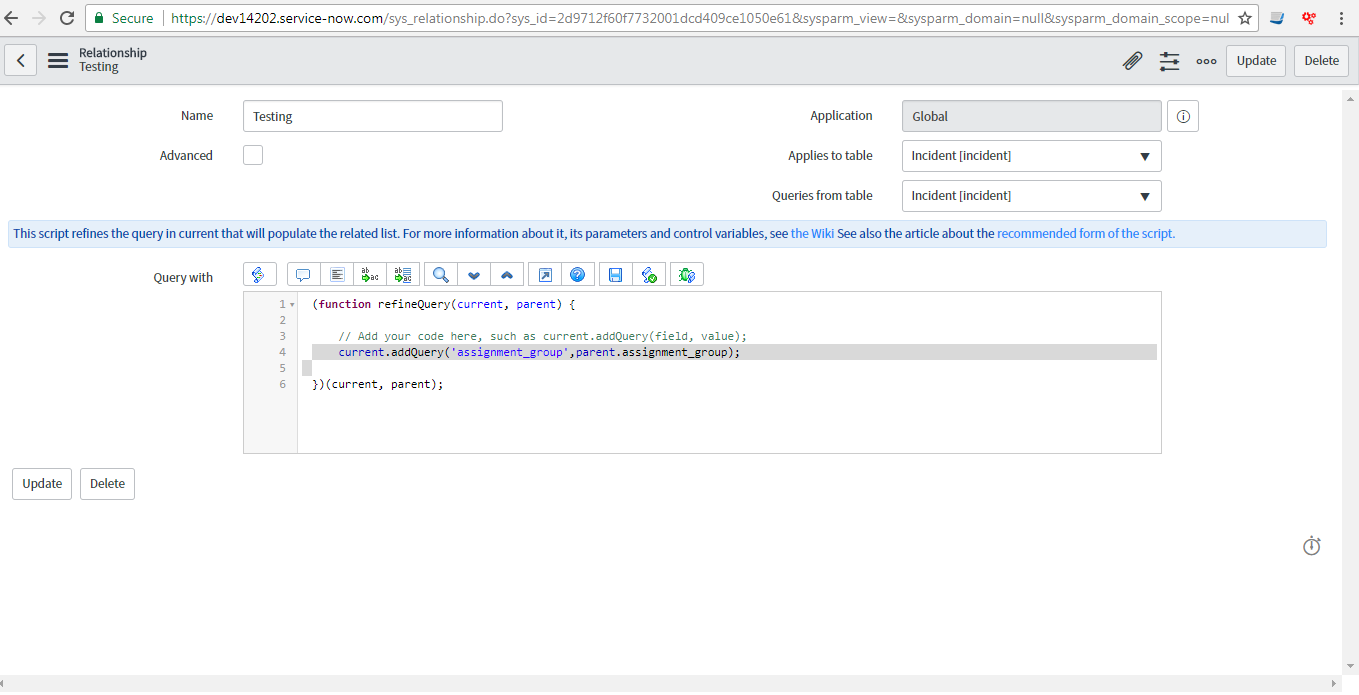Open script editor help question-mark icon
The height and width of the screenshot is (695, 1359).
pyautogui.click(x=577, y=275)
